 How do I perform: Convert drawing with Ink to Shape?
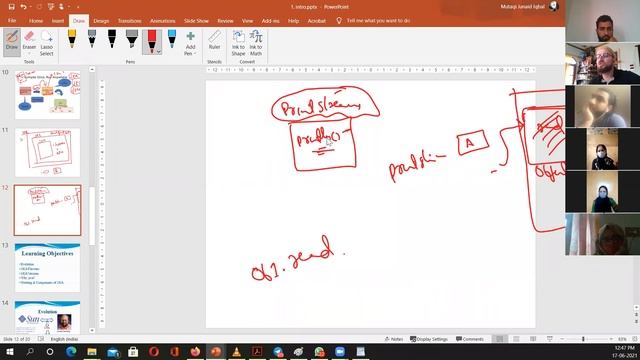238,43
